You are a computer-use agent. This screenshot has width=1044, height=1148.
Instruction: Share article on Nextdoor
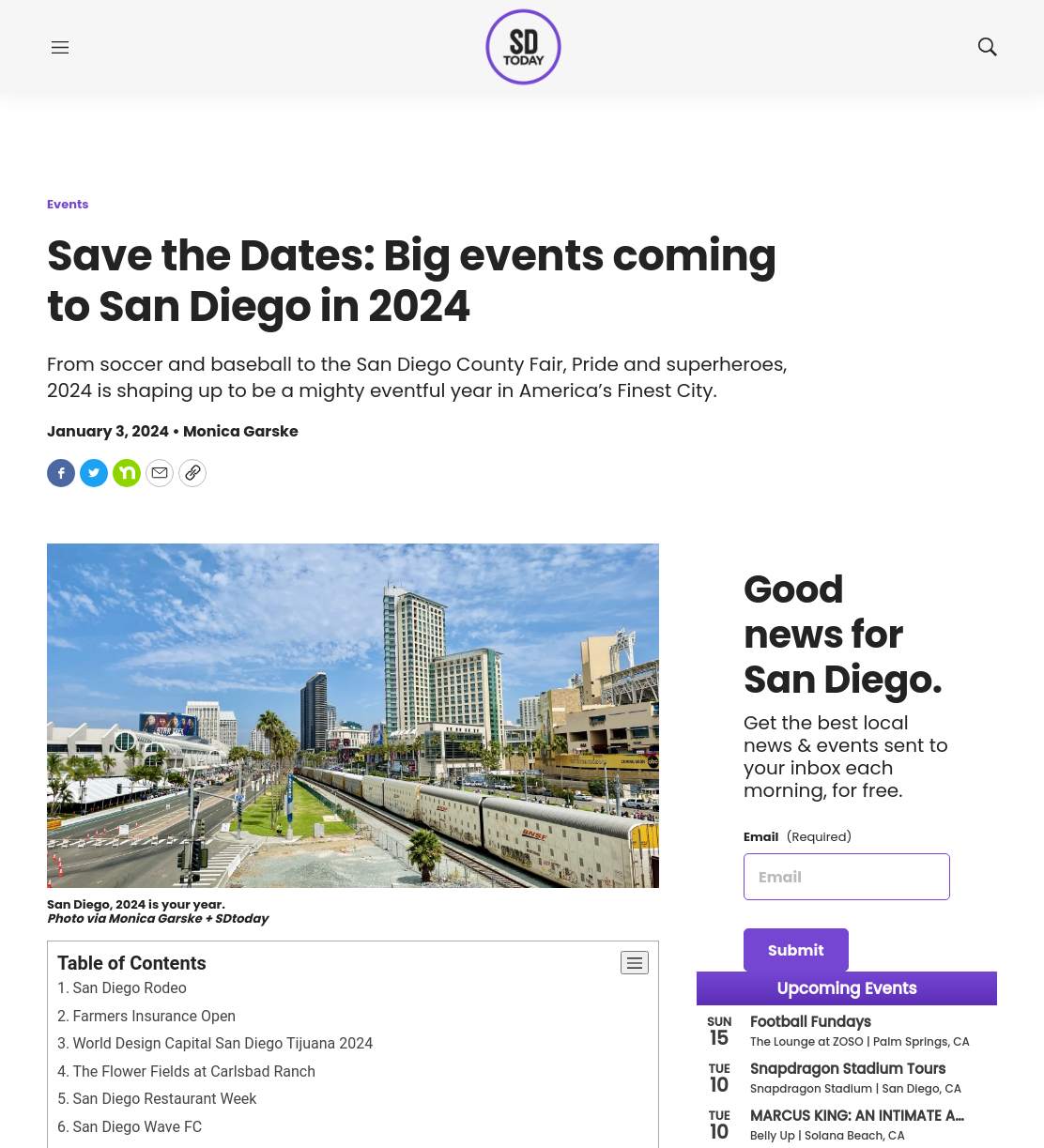(x=127, y=473)
